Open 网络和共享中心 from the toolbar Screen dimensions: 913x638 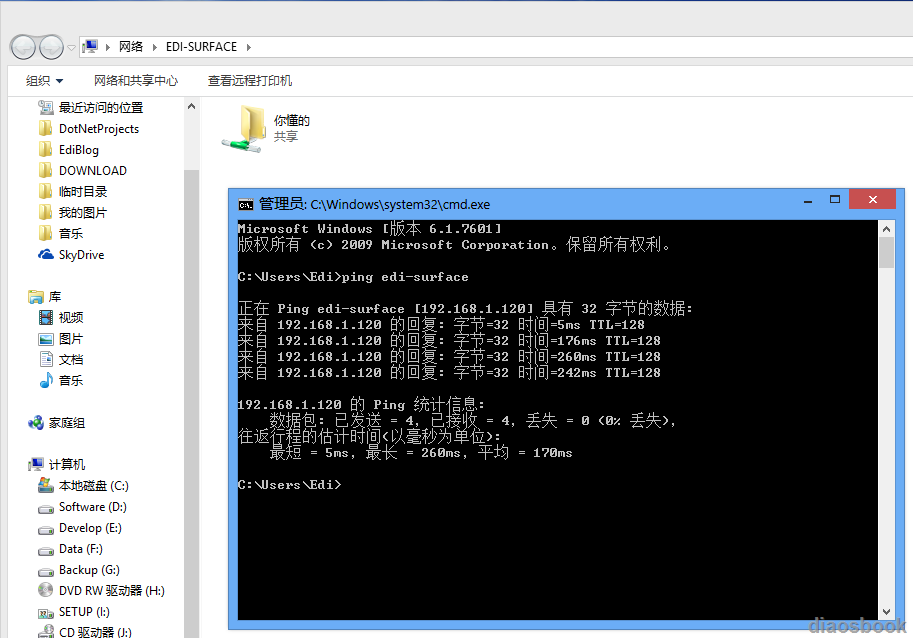[x=136, y=81]
